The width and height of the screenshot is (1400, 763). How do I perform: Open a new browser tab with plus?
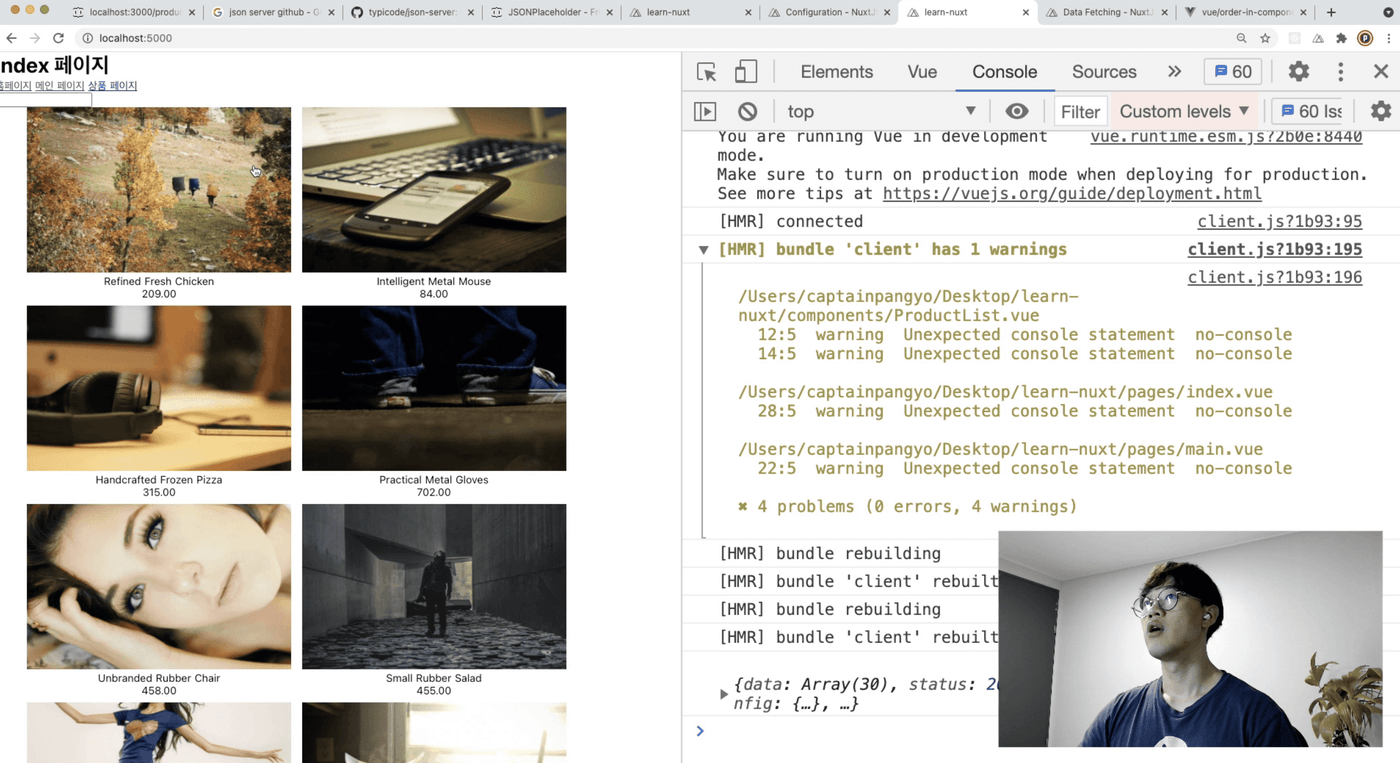pyautogui.click(x=1331, y=12)
